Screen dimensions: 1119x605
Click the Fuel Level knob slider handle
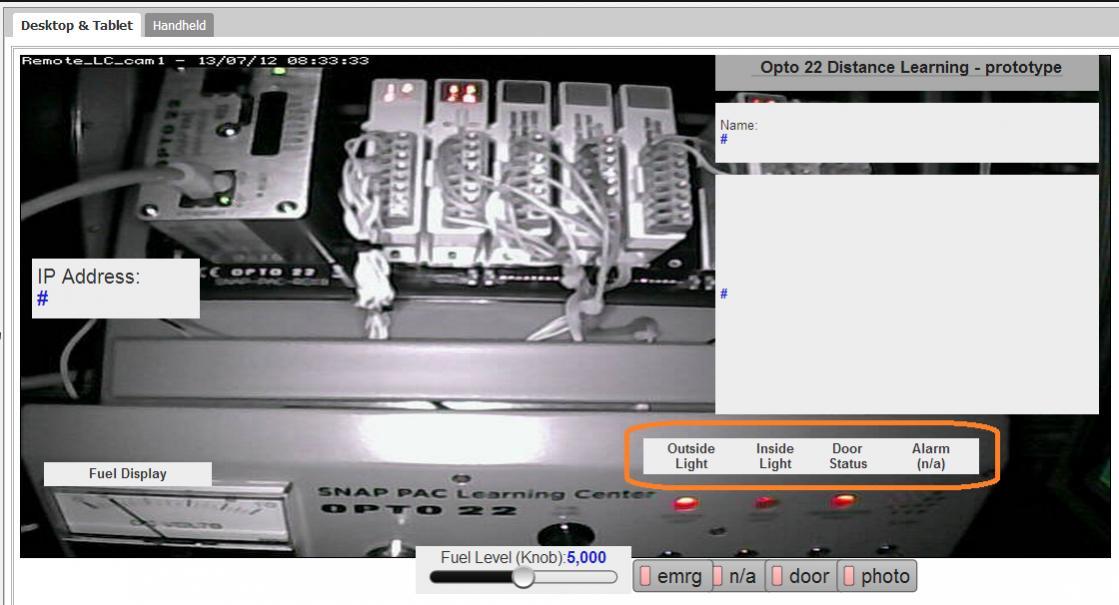tap(523, 577)
